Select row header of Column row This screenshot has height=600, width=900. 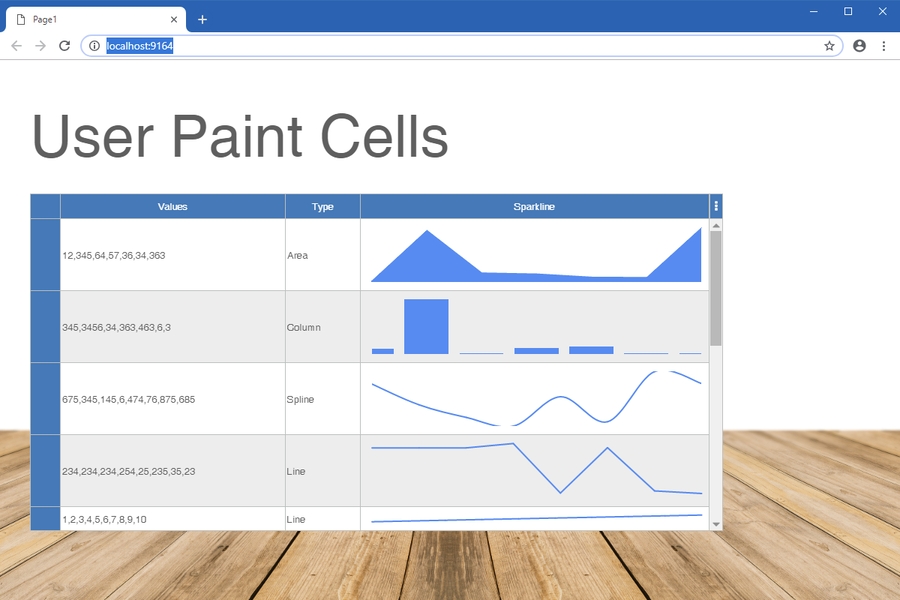(45, 327)
